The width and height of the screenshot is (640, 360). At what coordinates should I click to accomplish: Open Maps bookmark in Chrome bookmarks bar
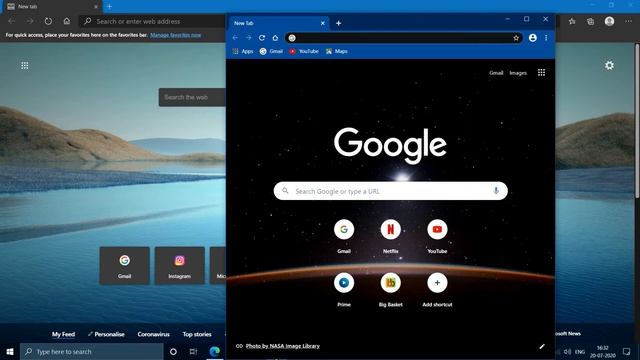click(337, 51)
